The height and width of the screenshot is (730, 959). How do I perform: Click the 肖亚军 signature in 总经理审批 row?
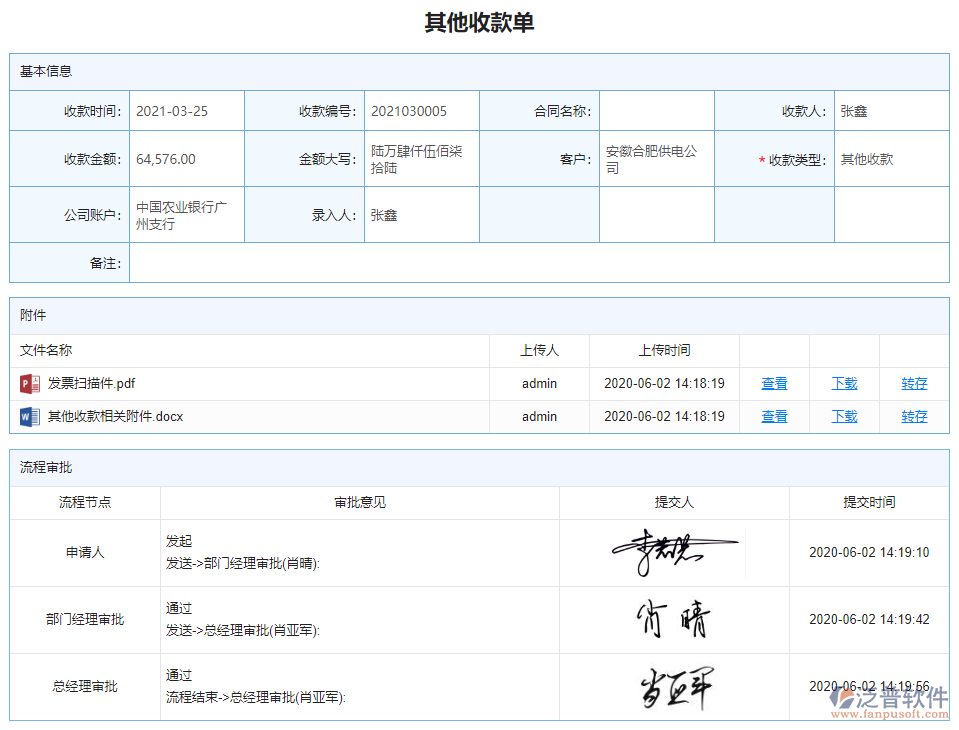click(674, 686)
